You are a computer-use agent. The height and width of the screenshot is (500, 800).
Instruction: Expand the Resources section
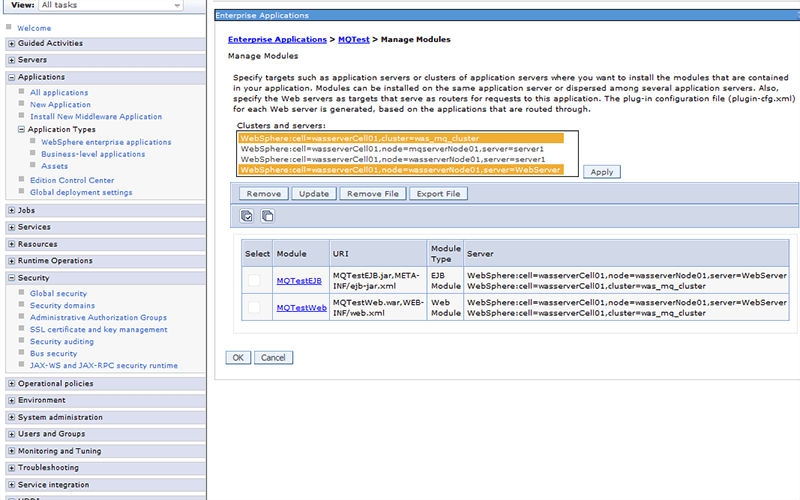click(12, 244)
